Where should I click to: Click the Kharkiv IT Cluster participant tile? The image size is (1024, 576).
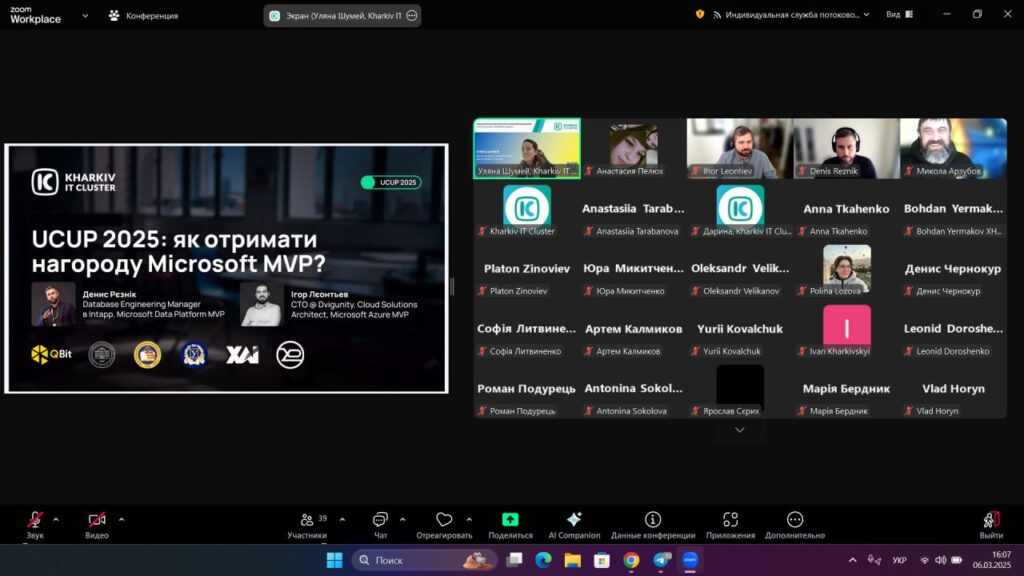(x=527, y=208)
